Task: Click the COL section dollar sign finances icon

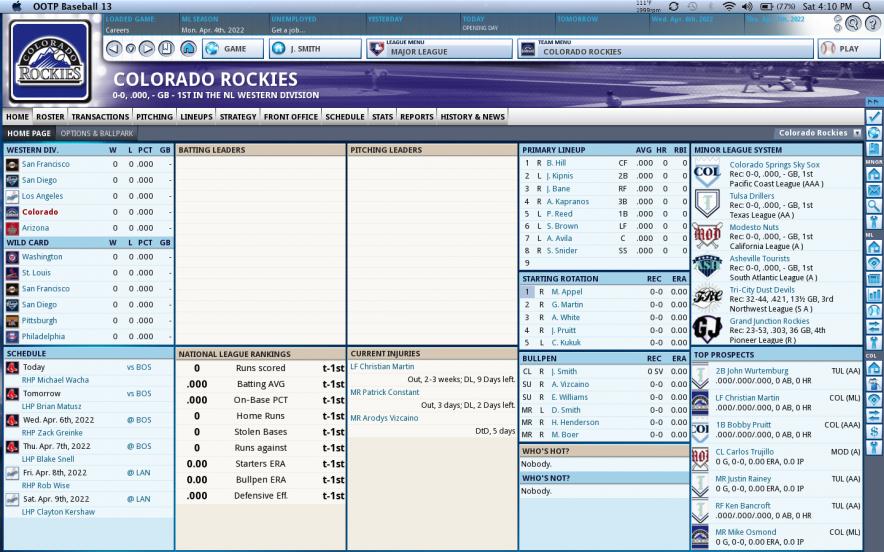Action: tap(873, 432)
